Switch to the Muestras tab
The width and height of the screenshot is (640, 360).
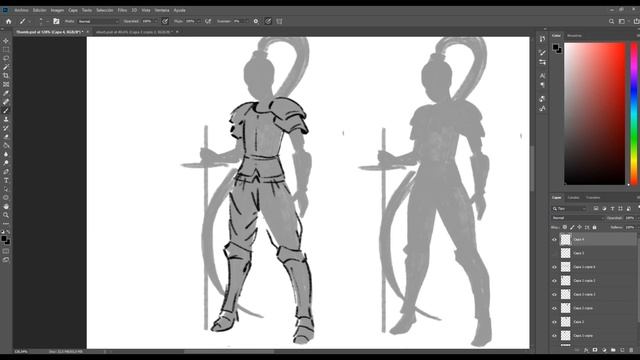[574, 36]
